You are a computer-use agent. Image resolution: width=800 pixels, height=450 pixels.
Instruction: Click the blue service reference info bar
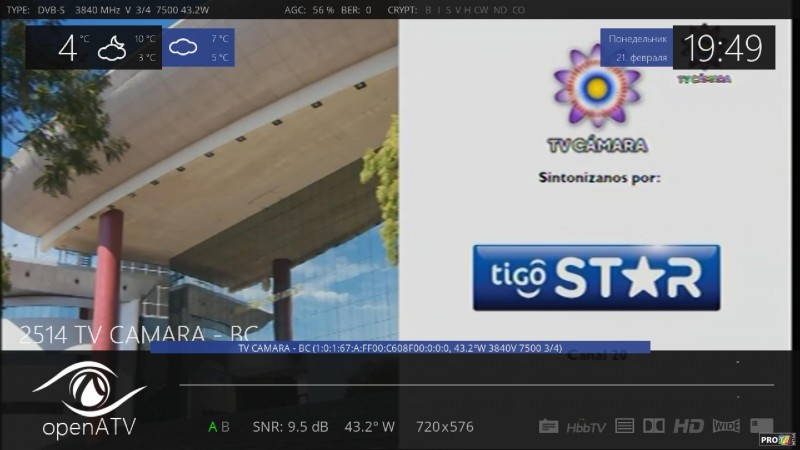pyautogui.click(x=400, y=347)
